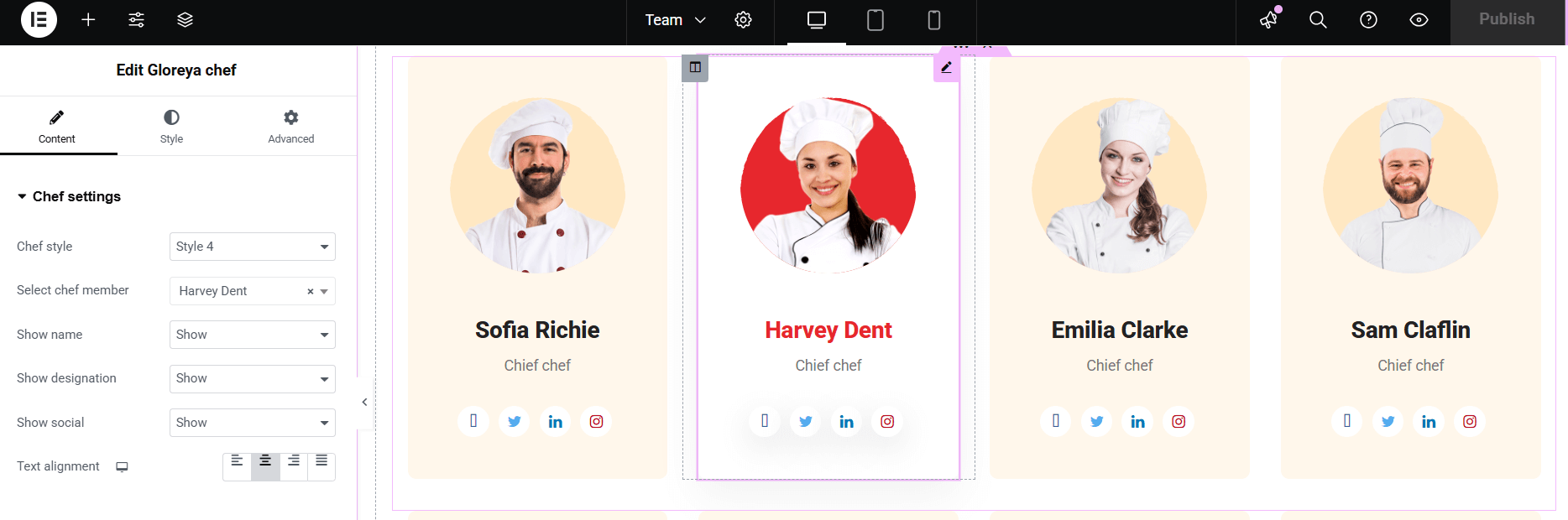
Task: Open the finder search icon
Action: [x=1318, y=19]
